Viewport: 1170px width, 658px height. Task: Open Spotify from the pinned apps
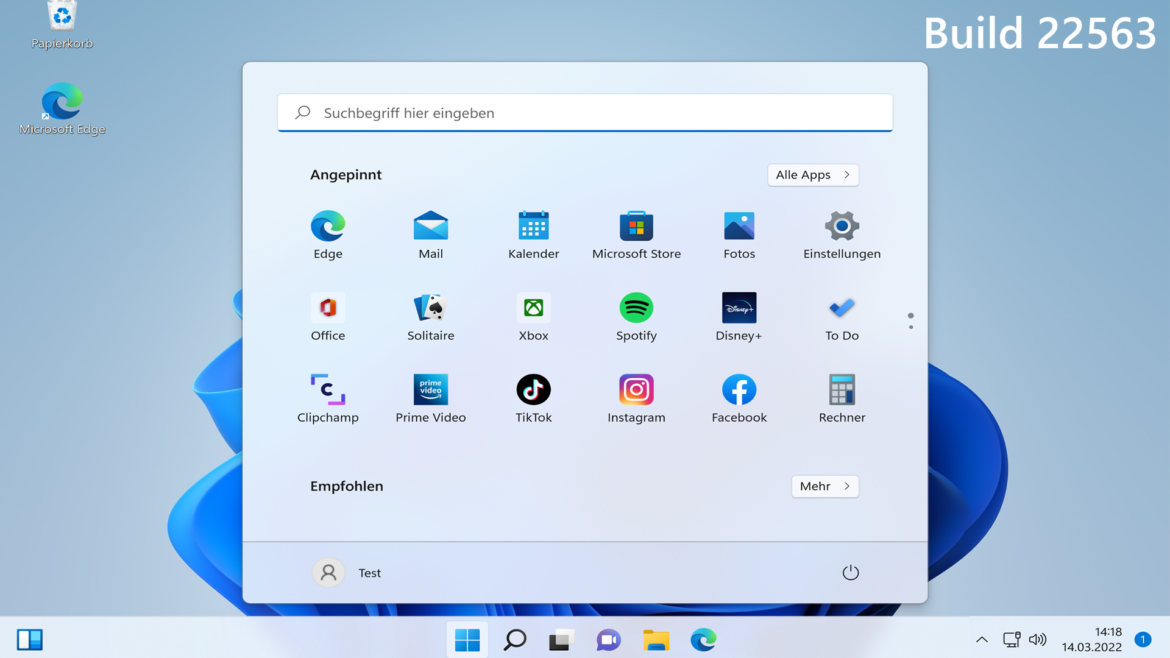coord(636,309)
